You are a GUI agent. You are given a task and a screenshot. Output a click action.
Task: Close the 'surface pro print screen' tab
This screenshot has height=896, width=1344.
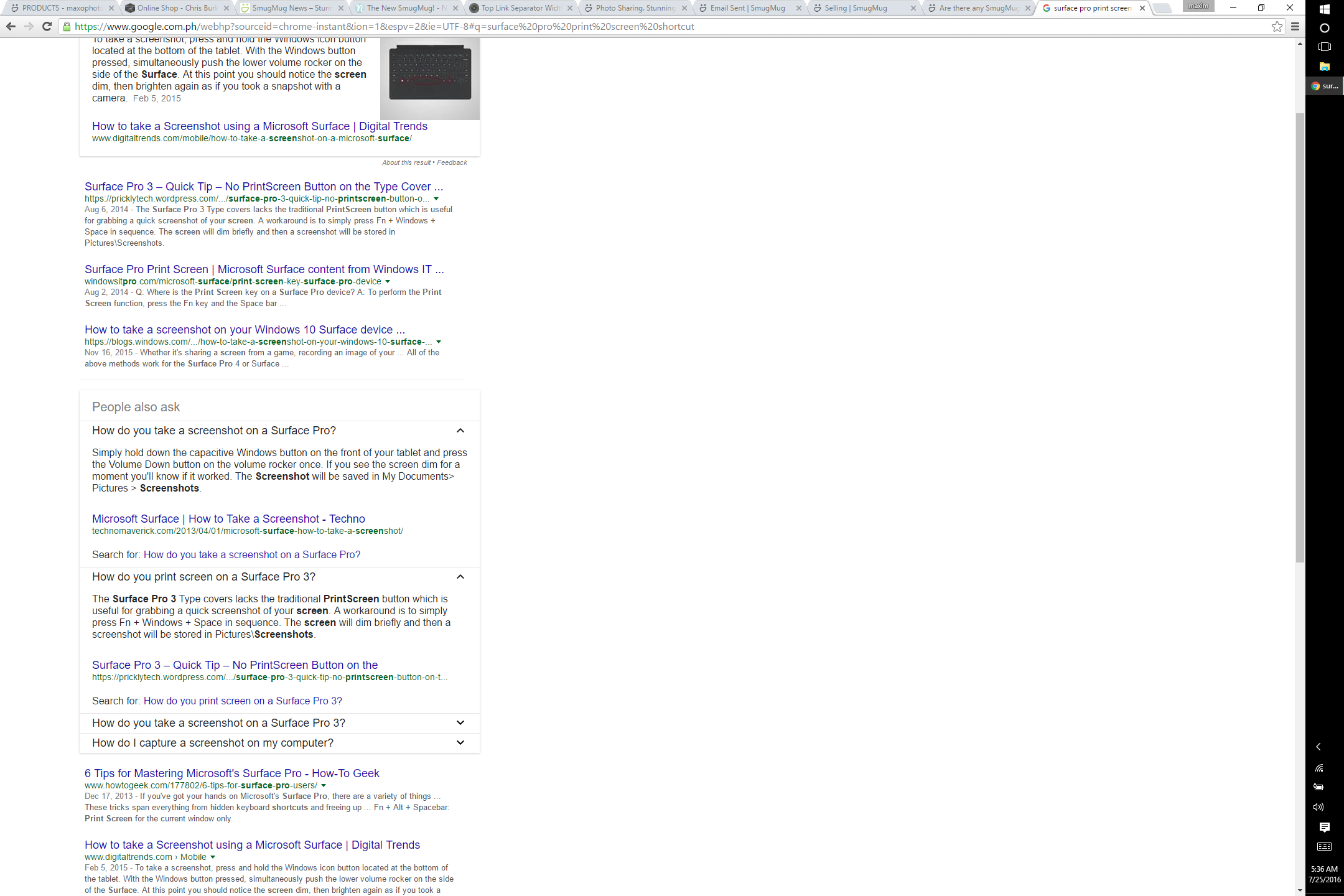1142,8
